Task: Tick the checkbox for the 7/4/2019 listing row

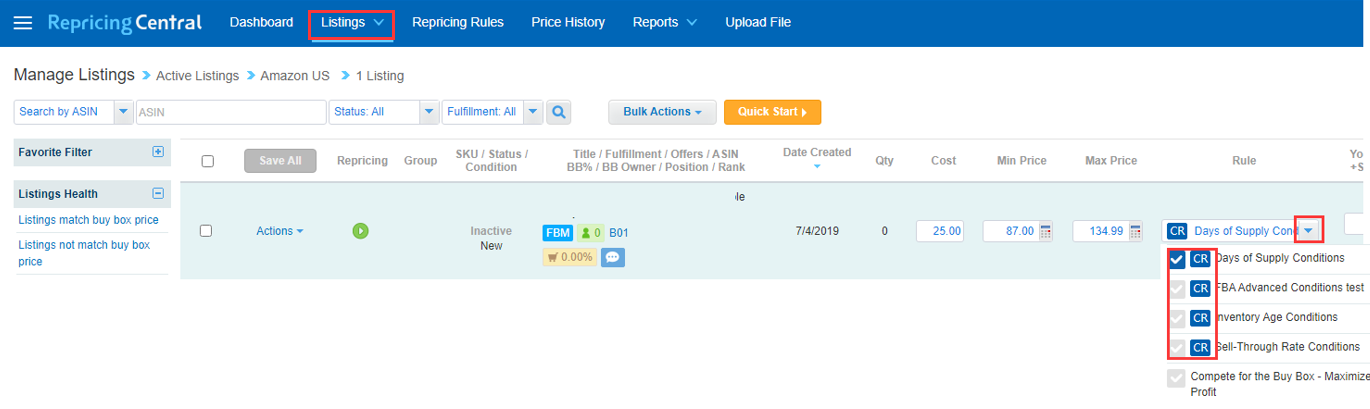Action: (x=206, y=231)
